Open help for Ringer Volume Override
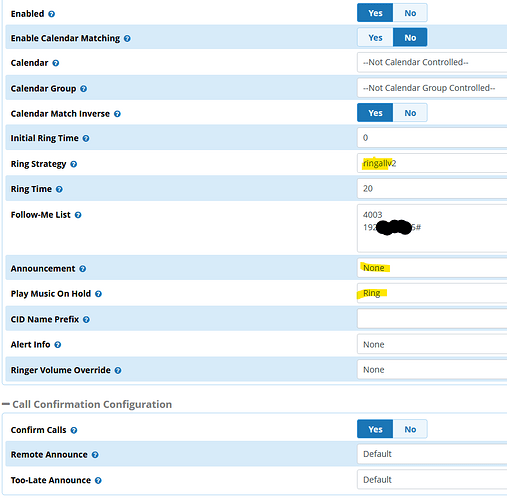Viewport: 507px width, 500px height. 118,370
